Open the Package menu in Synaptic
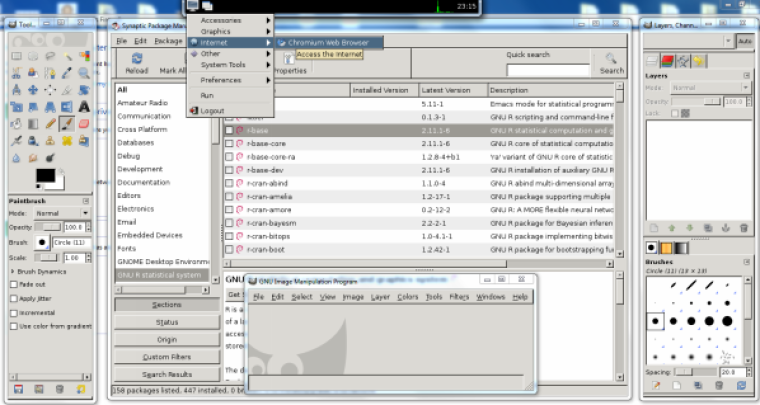This screenshot has width=760, height=405. (168, 41)
